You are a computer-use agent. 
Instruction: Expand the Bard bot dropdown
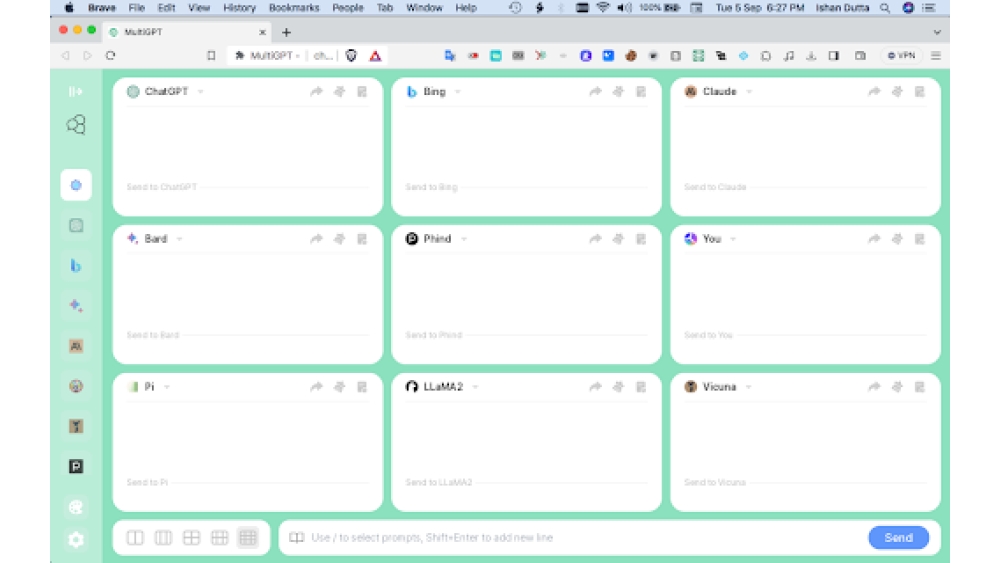pyautogui.click(x=180, y=239)
